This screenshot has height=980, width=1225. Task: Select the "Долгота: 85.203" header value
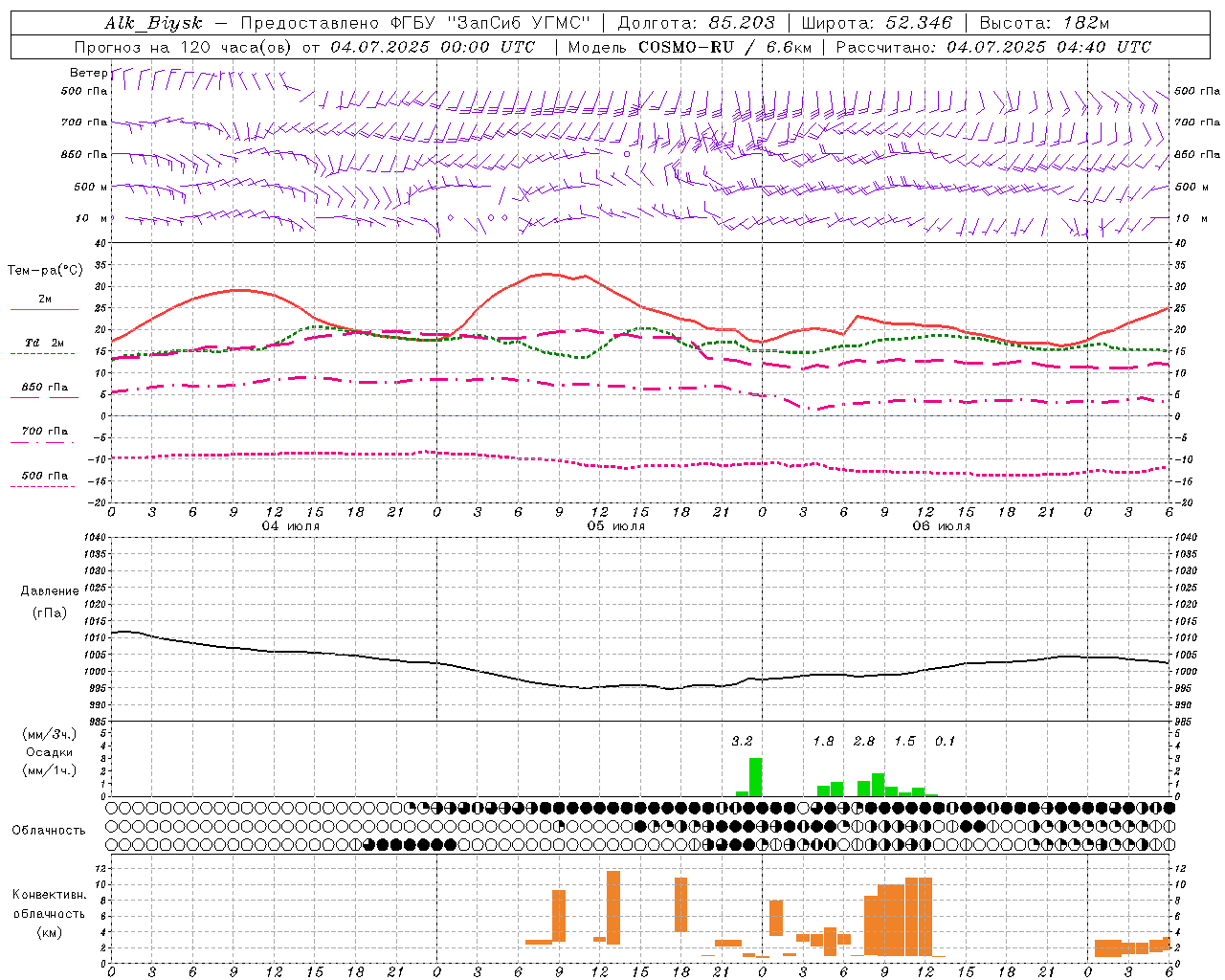point(697,23)
